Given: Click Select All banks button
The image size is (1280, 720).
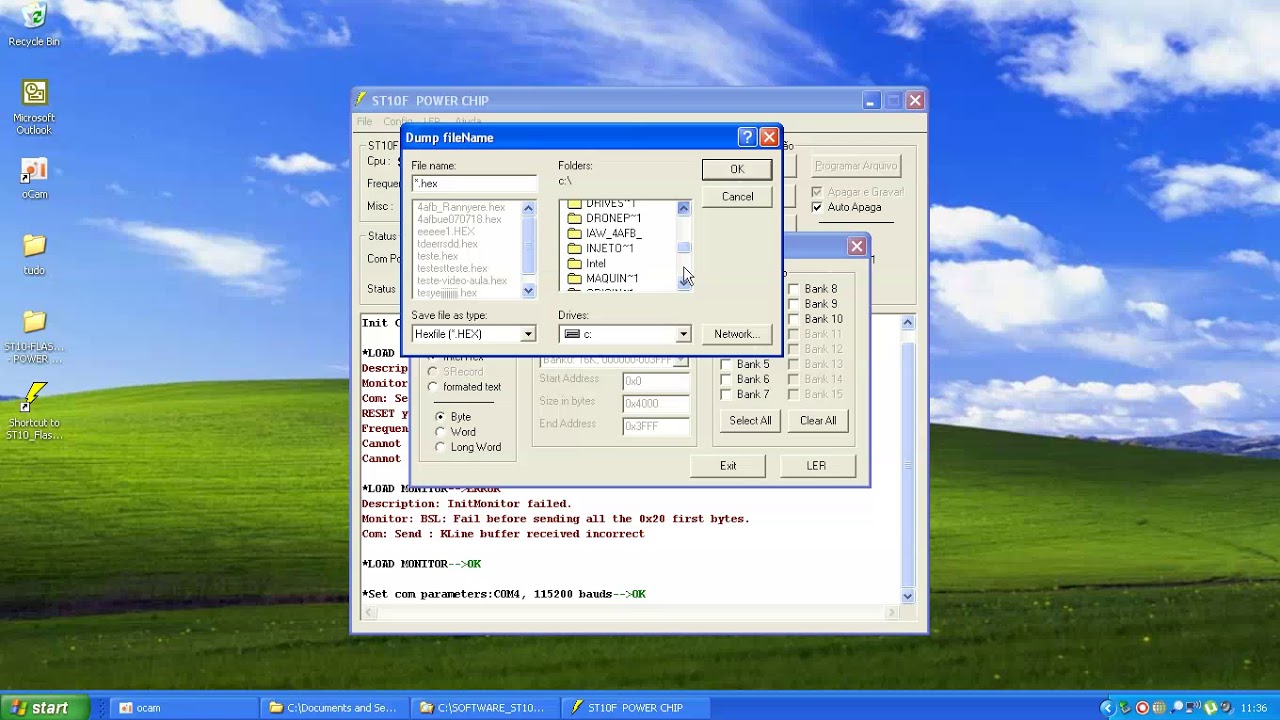Looking at the screenshot, I should (750, 421).
